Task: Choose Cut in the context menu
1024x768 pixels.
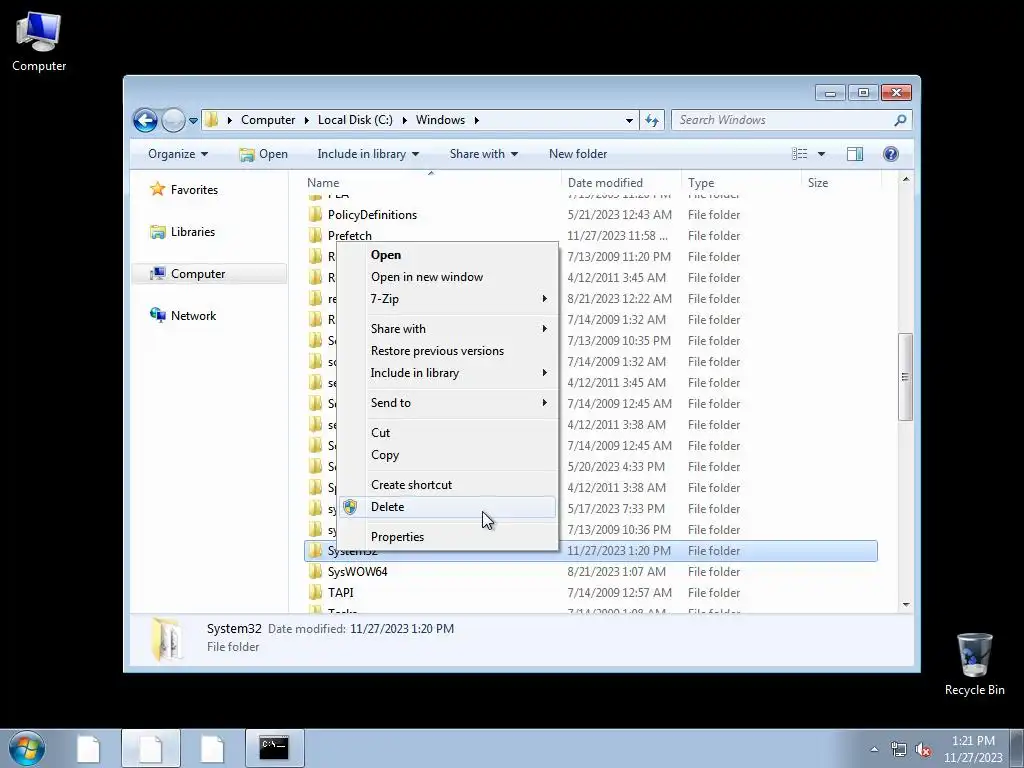Action: pos(447,433)
